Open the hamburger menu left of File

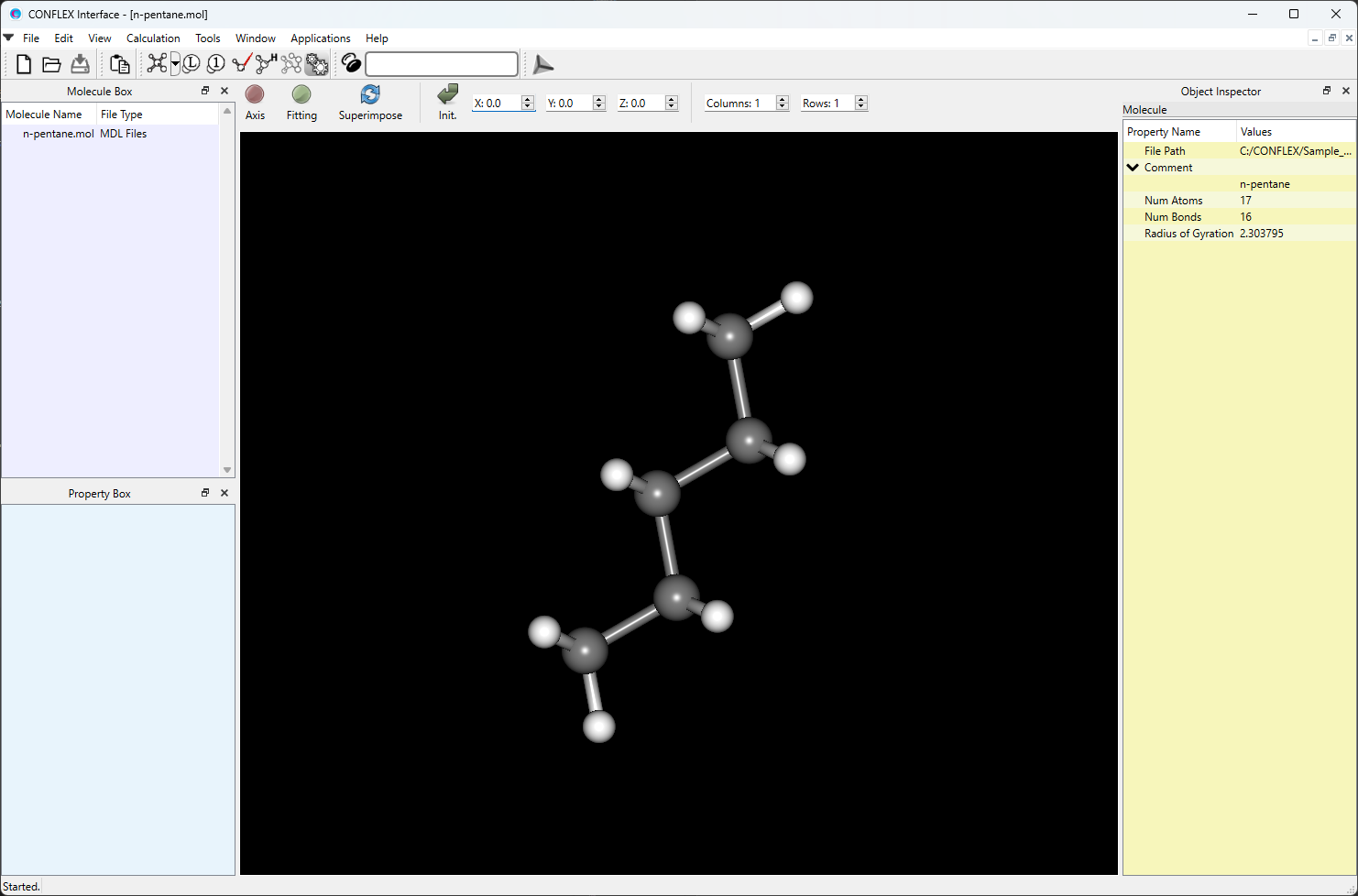pyautogui.click(x=8, y=38)
